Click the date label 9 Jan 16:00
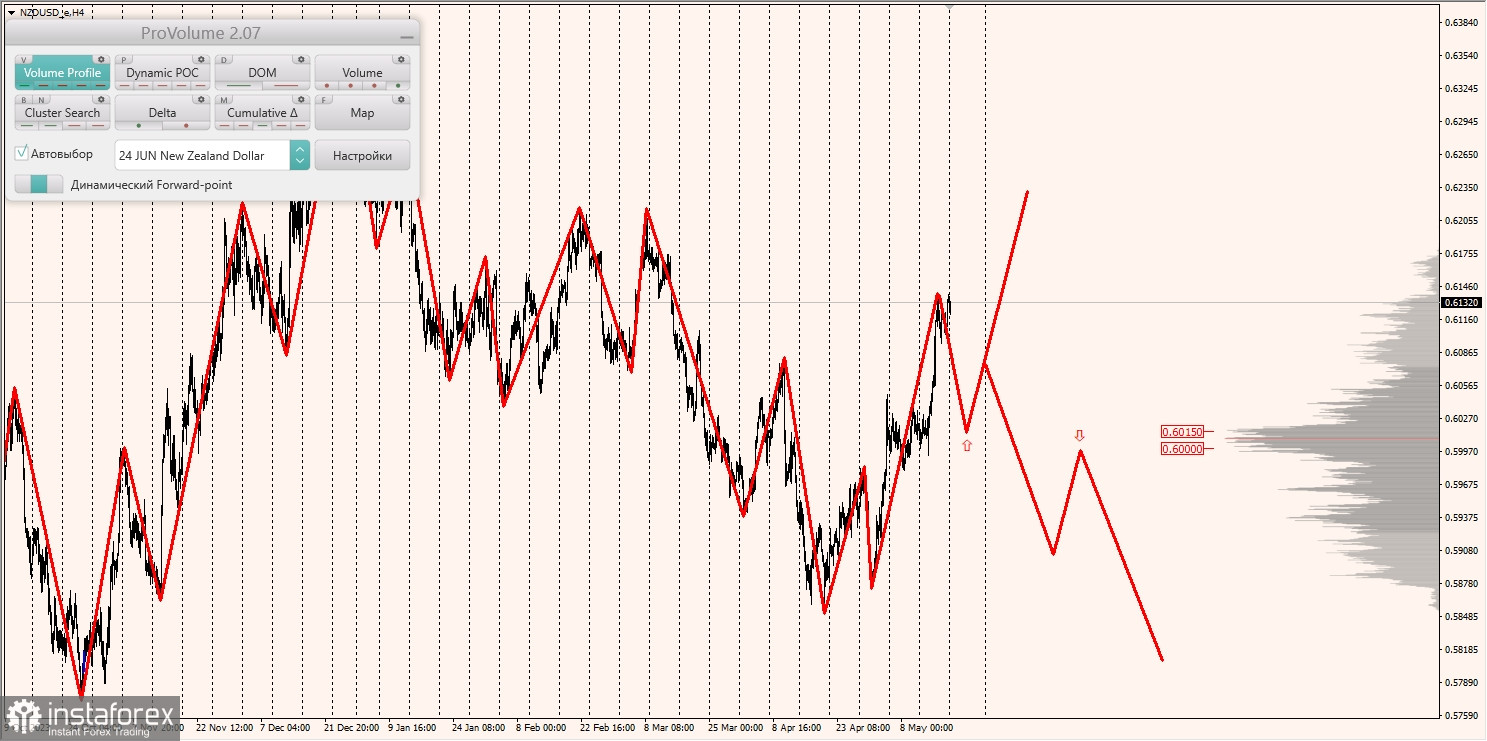Screen dimensions: 1487x741 (x=411, y=728)
